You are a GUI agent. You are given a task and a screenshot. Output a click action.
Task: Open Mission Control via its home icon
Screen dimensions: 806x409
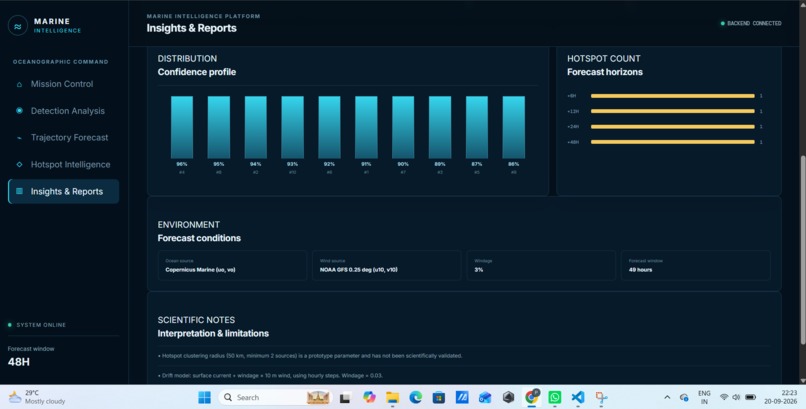(x=20, y=84)
